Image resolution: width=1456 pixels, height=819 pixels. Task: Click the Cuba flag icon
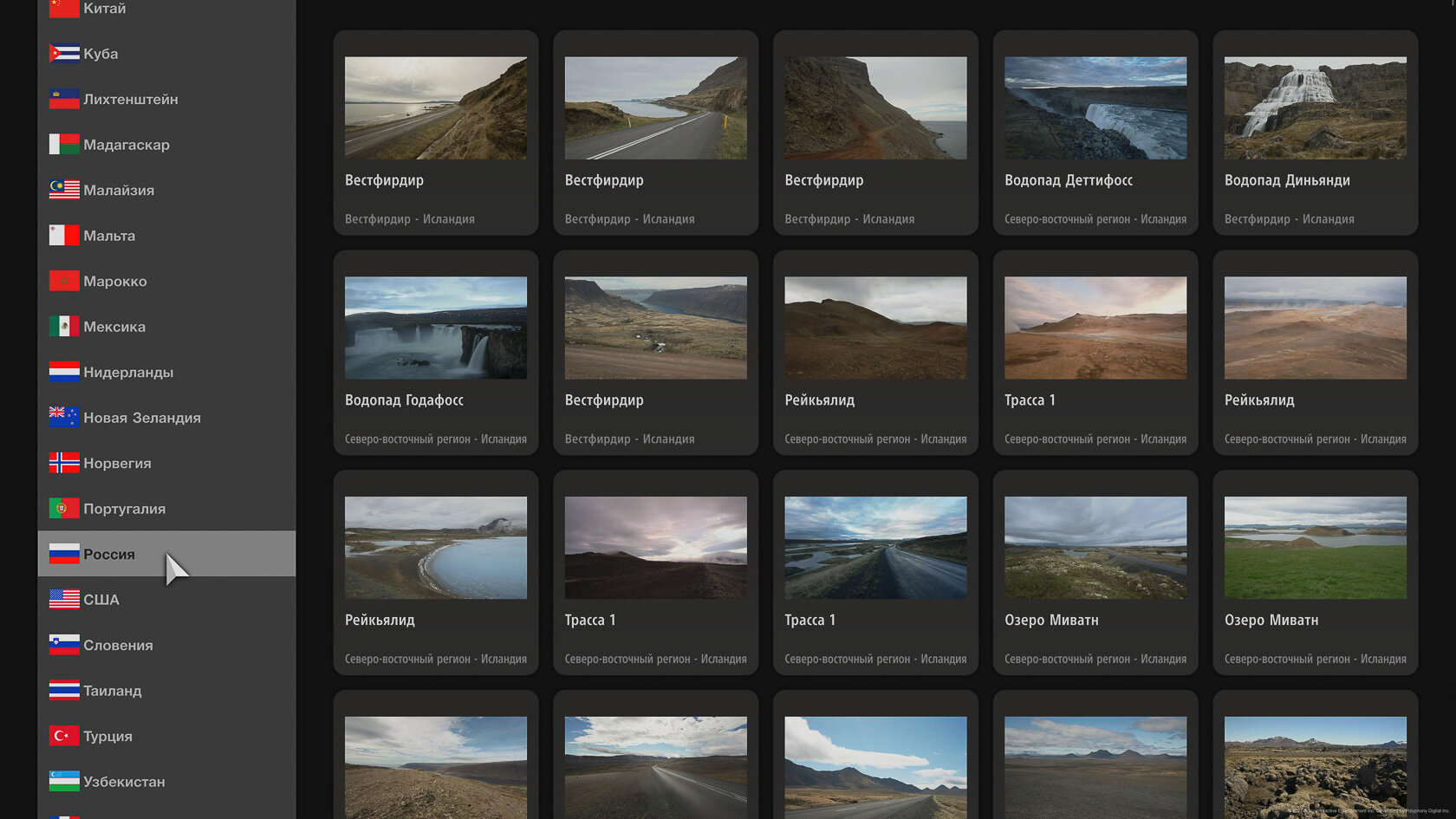pos(64,54)
